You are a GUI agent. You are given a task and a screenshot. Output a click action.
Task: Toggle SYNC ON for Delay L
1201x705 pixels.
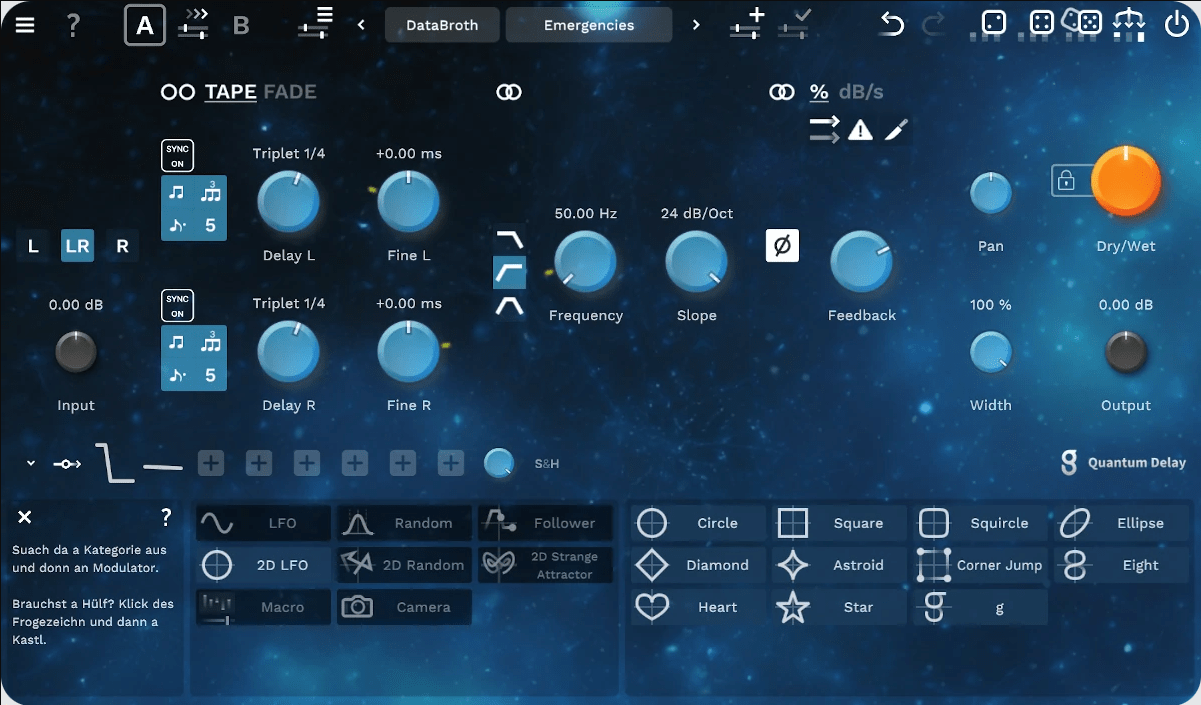[x=177, y=156]
